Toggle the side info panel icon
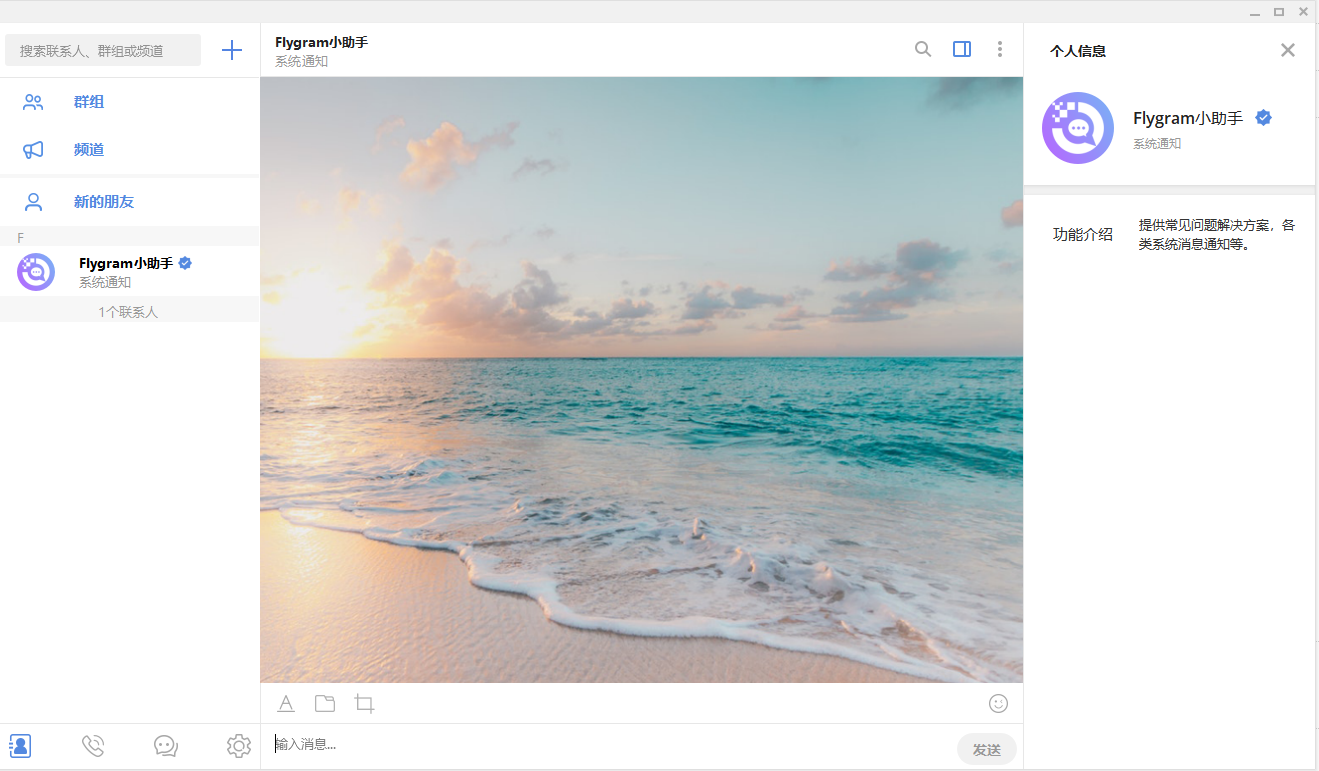Image resolution: width=1319 pixels, height=771 pixels. [x=962, y=49]
